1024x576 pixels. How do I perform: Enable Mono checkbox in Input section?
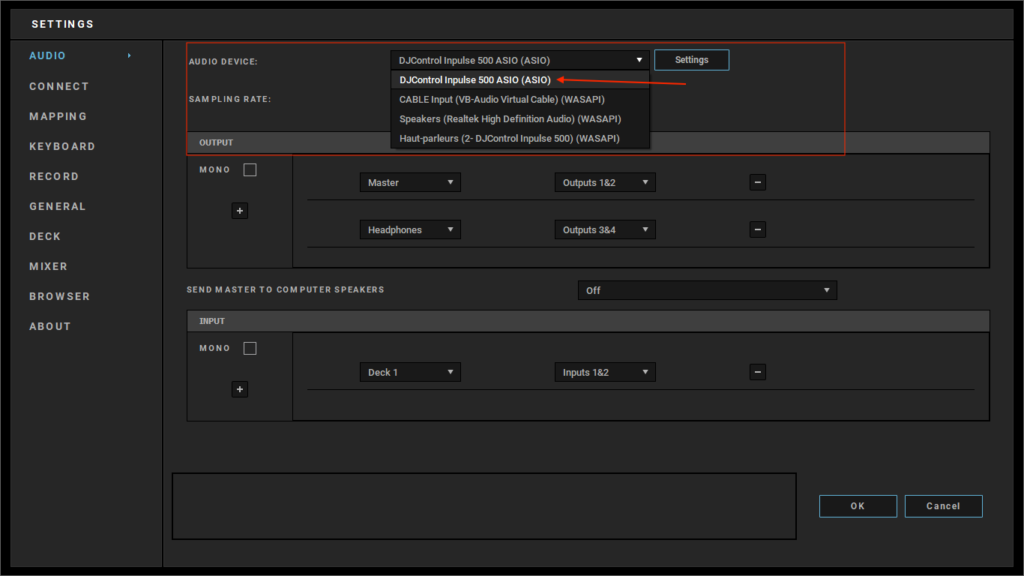pos(250,349)
